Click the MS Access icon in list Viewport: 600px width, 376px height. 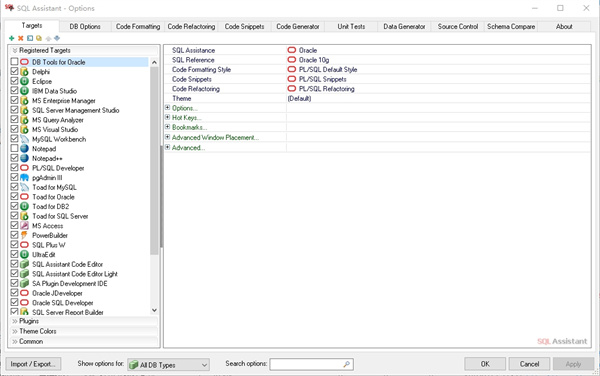24,226
